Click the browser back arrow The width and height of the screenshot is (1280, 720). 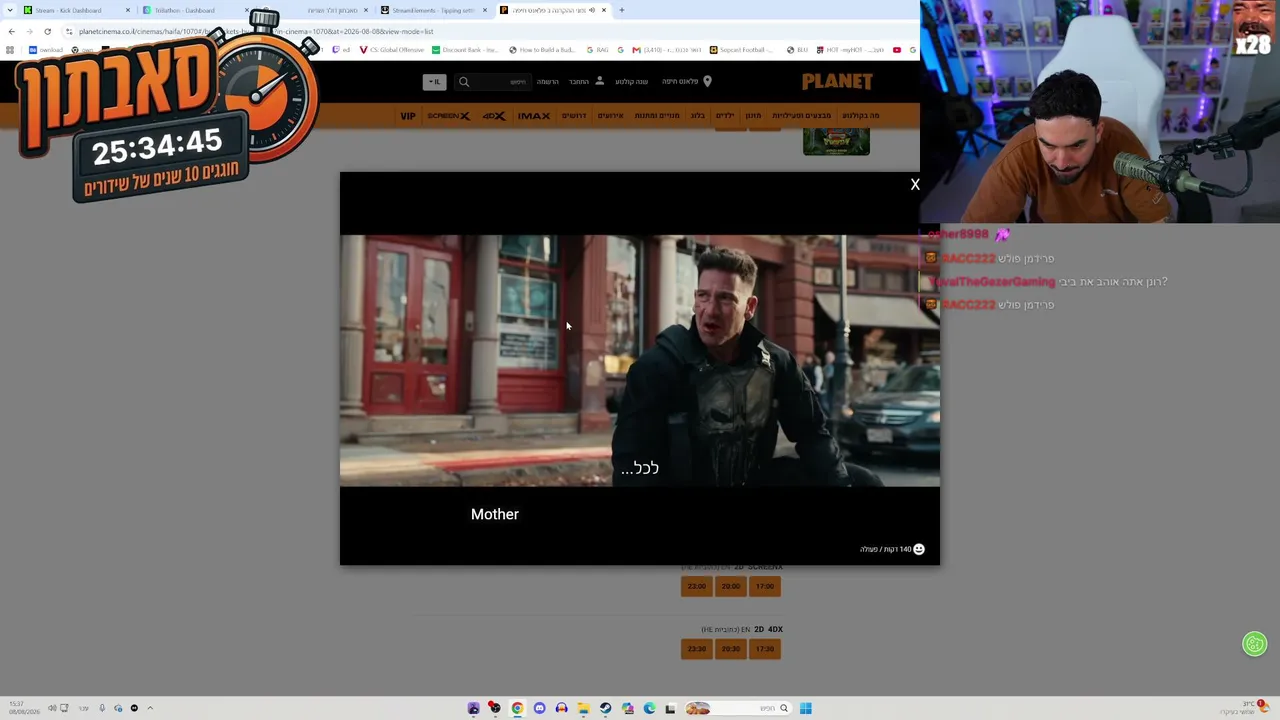[11, 31]
